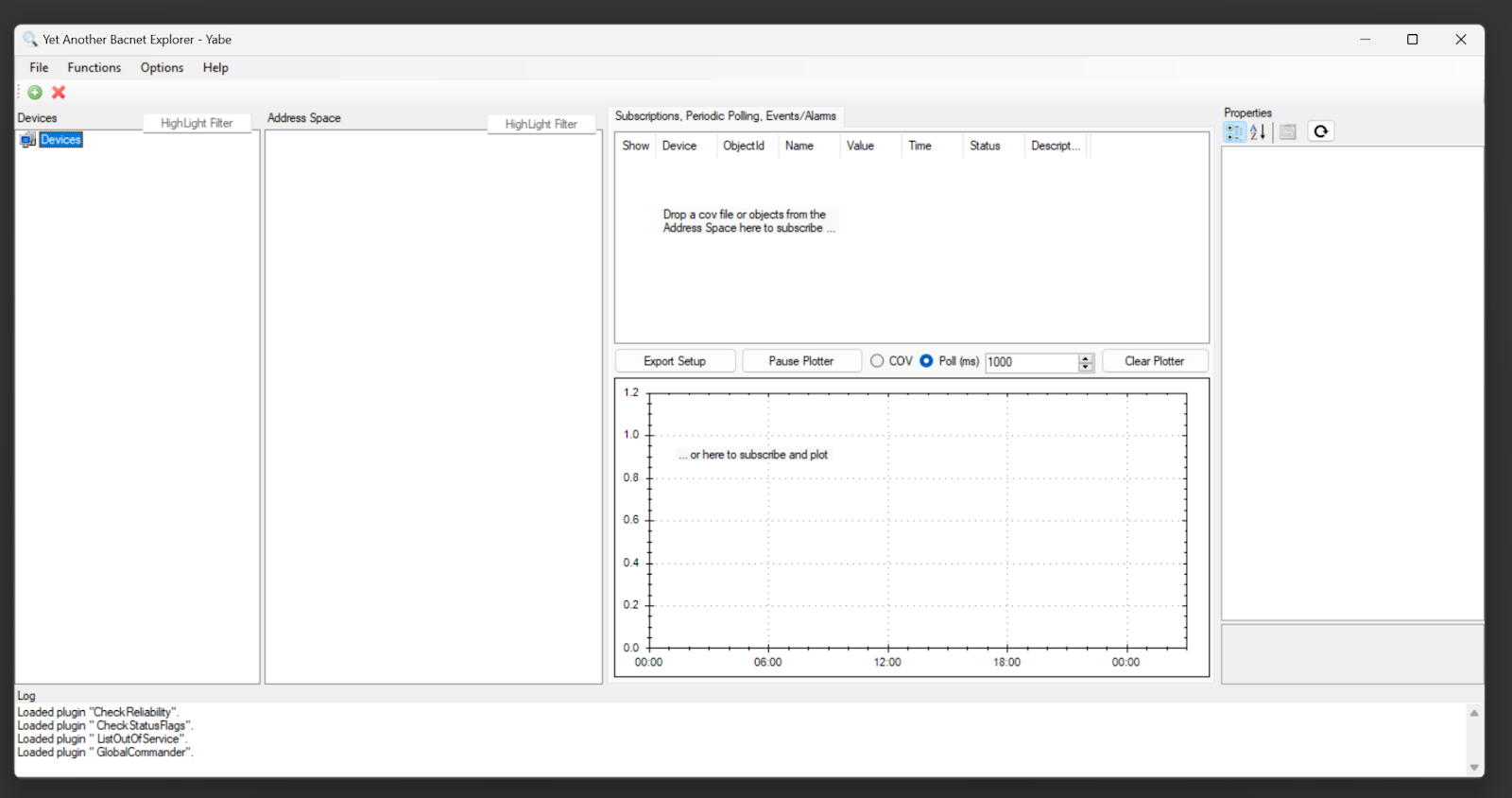
Task: Select the Devices tree item
Action: tap(61, 140)
